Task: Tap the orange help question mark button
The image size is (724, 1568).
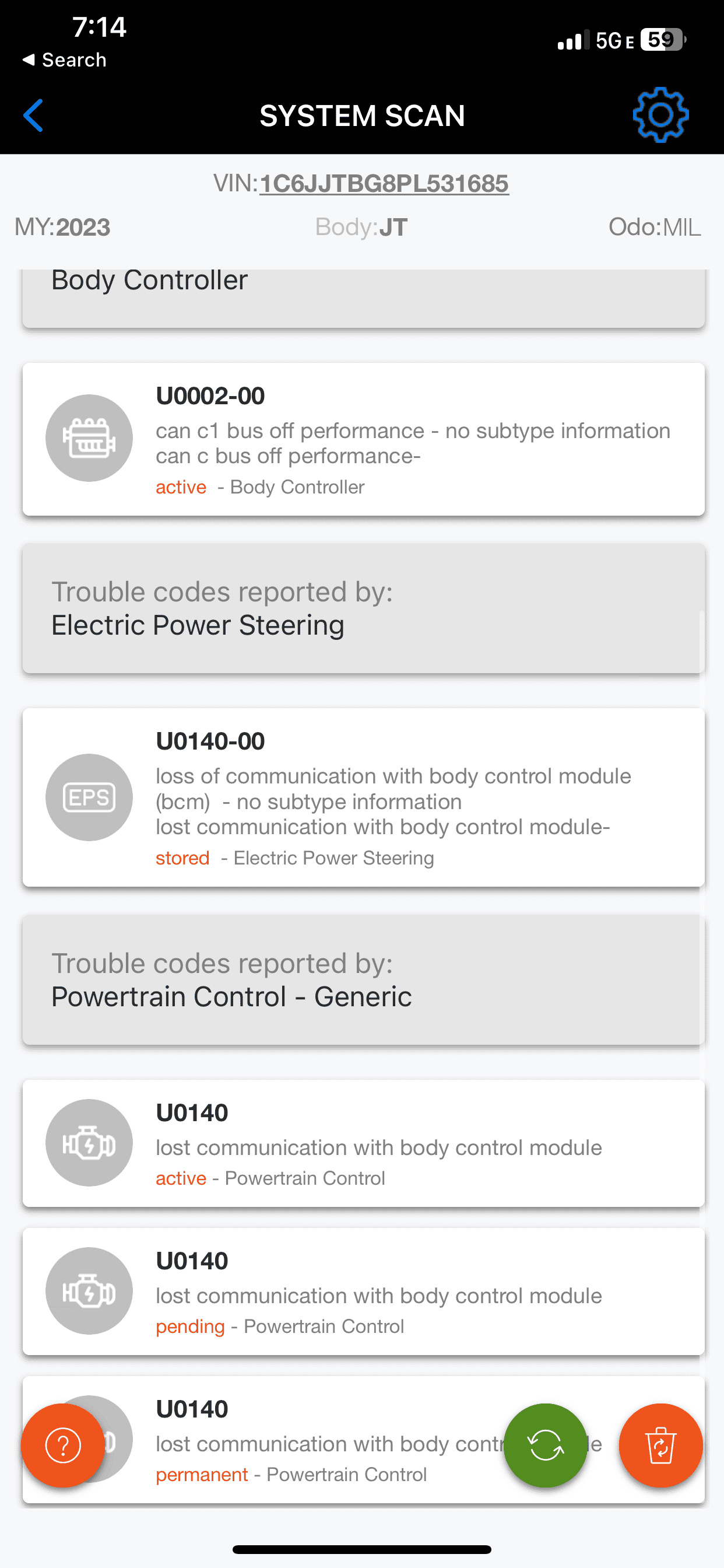Action: point(64,1445)
